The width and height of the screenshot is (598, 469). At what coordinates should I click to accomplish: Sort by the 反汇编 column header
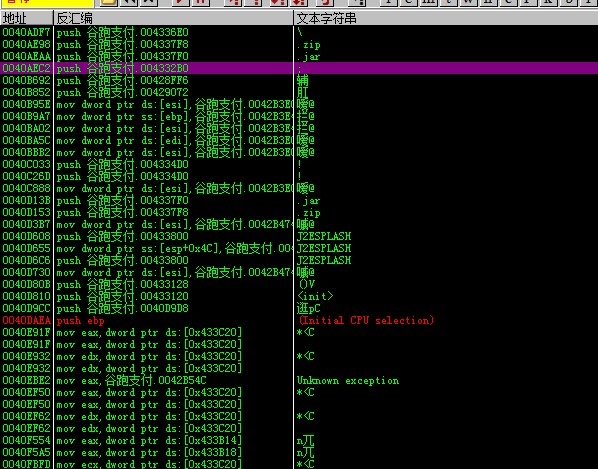[174, 18]
